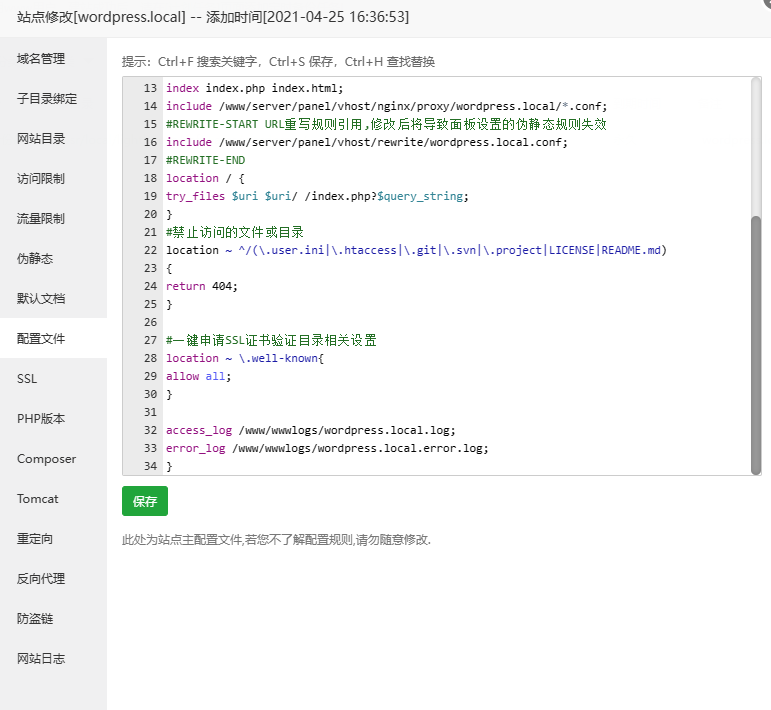
Task: Click the rewrite include path on line 16
Action: point(393,143)
